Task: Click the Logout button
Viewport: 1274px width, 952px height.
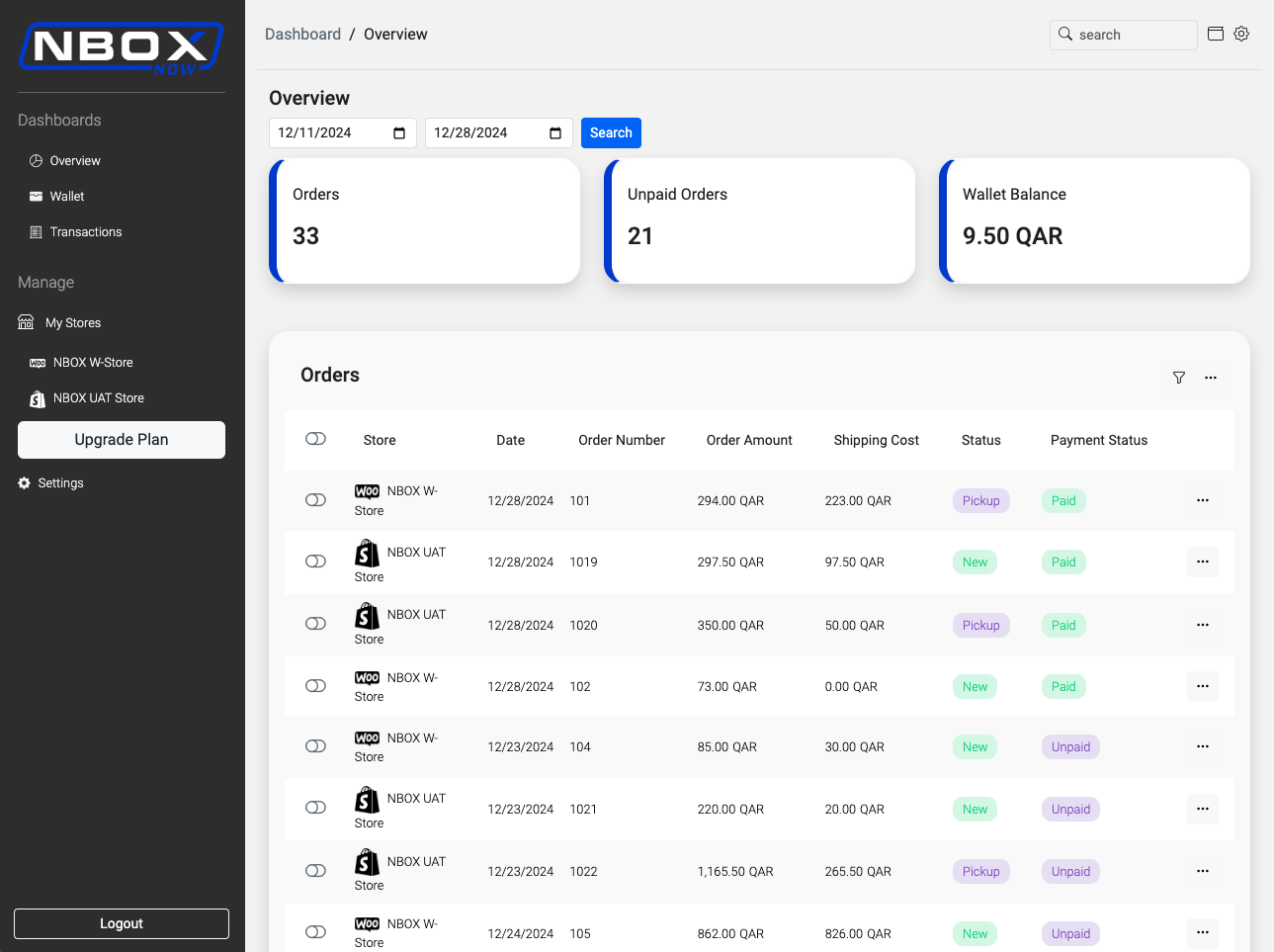Action: point(122,923)
